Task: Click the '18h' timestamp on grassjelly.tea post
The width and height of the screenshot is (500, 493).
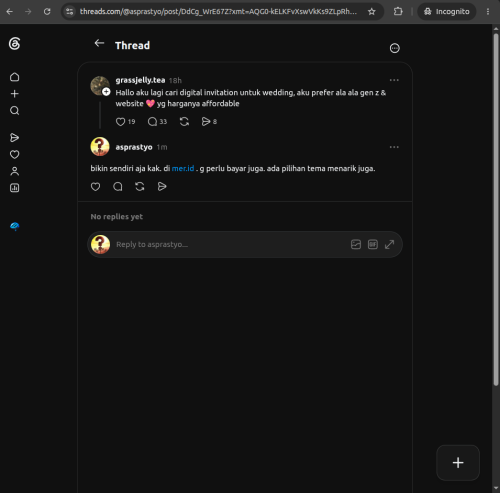Action: pos(175,80)
